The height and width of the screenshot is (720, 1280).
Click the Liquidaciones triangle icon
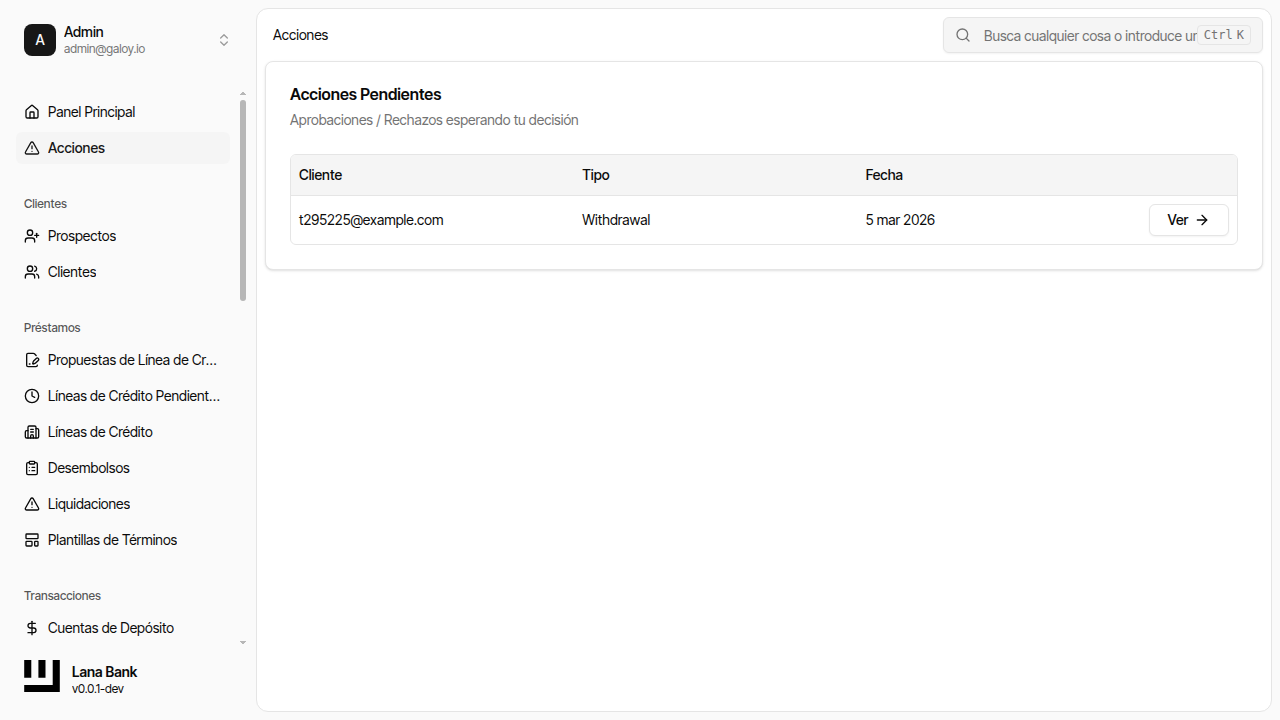(x=32, y=504)
